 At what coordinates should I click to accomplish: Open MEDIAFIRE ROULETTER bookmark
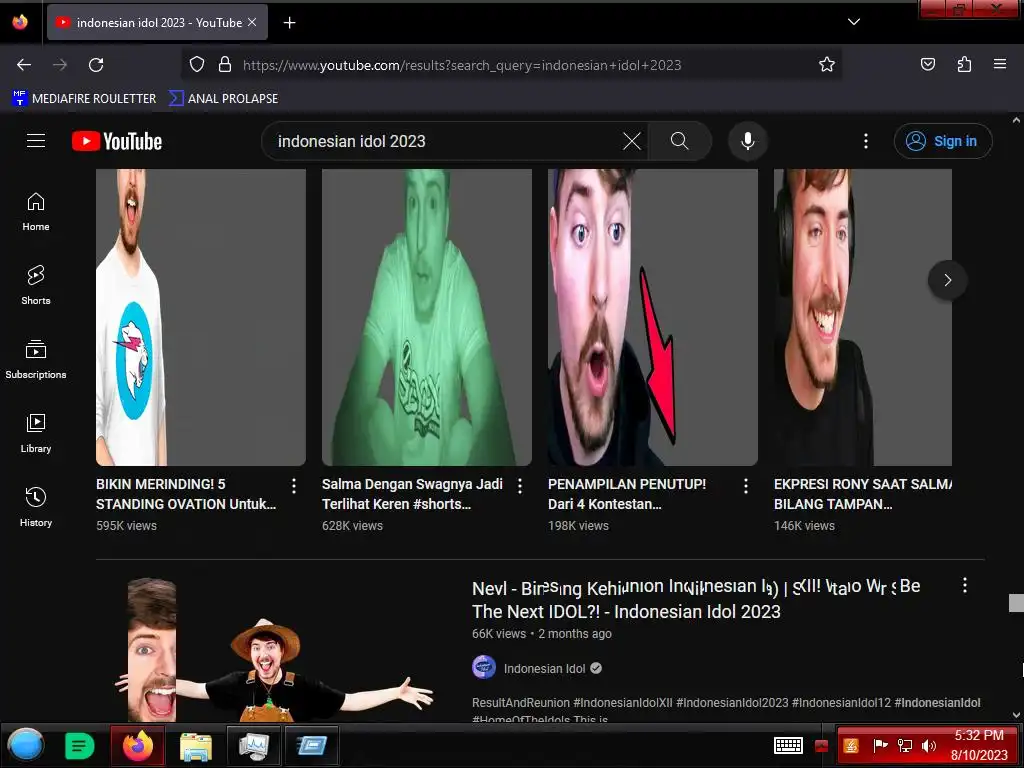(x=84, y=99)
